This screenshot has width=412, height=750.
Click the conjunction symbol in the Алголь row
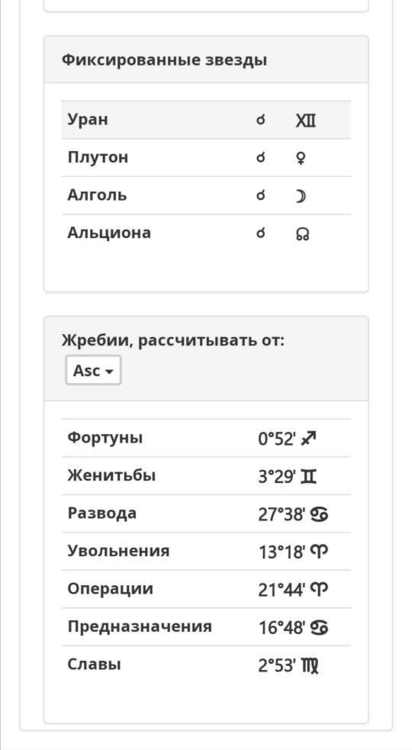point(261,195)
